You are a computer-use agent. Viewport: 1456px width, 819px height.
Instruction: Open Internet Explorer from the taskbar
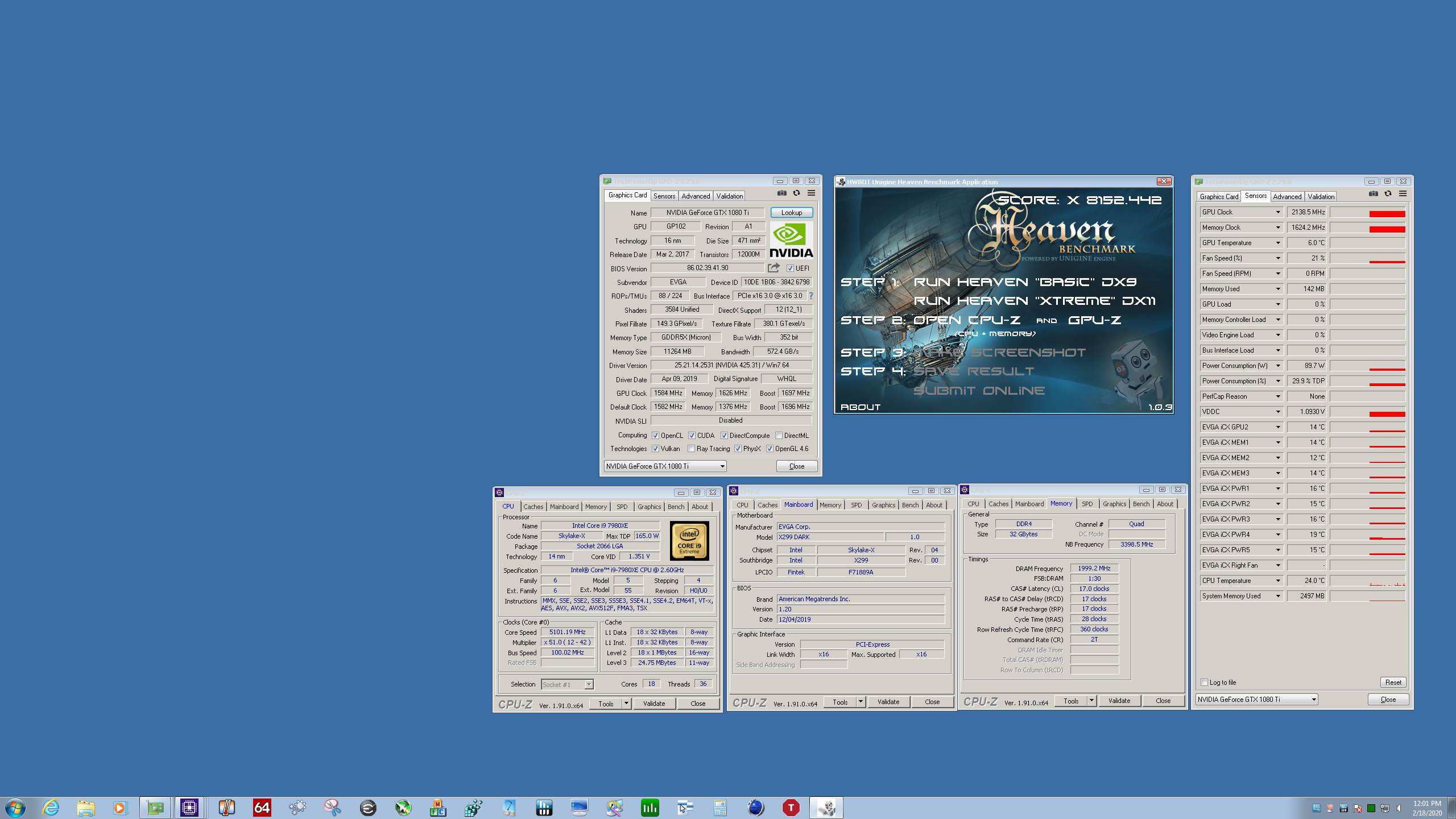pos(51,808)
